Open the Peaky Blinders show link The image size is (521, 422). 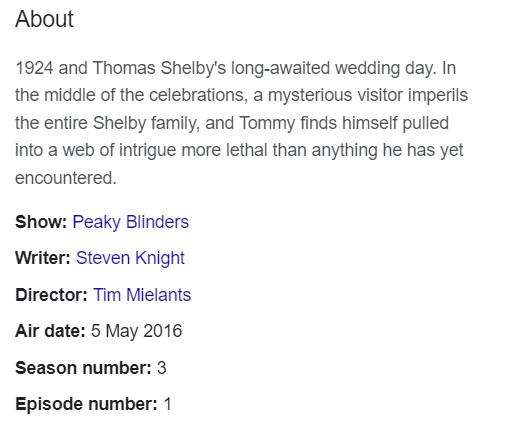point(131,222)
